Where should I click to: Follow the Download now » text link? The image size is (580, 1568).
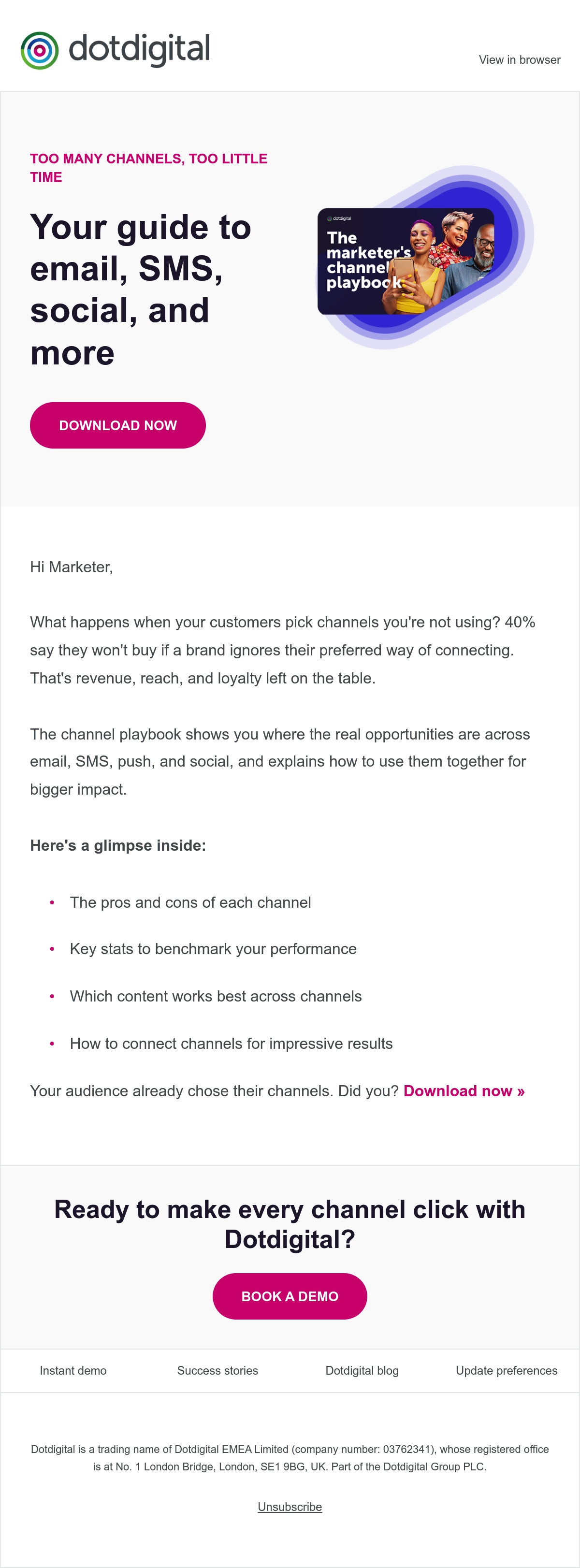(464, 1091)
